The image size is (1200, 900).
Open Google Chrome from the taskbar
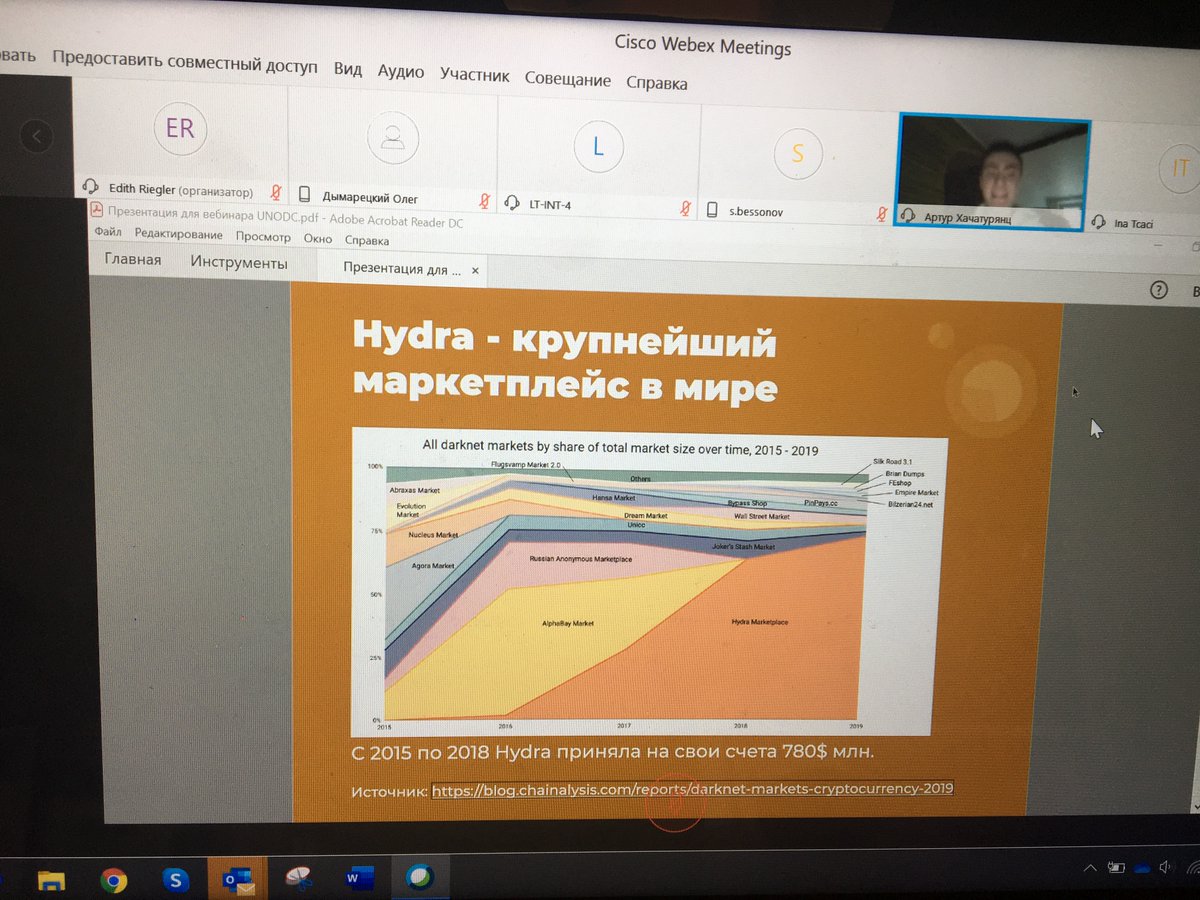pos(113,880)
